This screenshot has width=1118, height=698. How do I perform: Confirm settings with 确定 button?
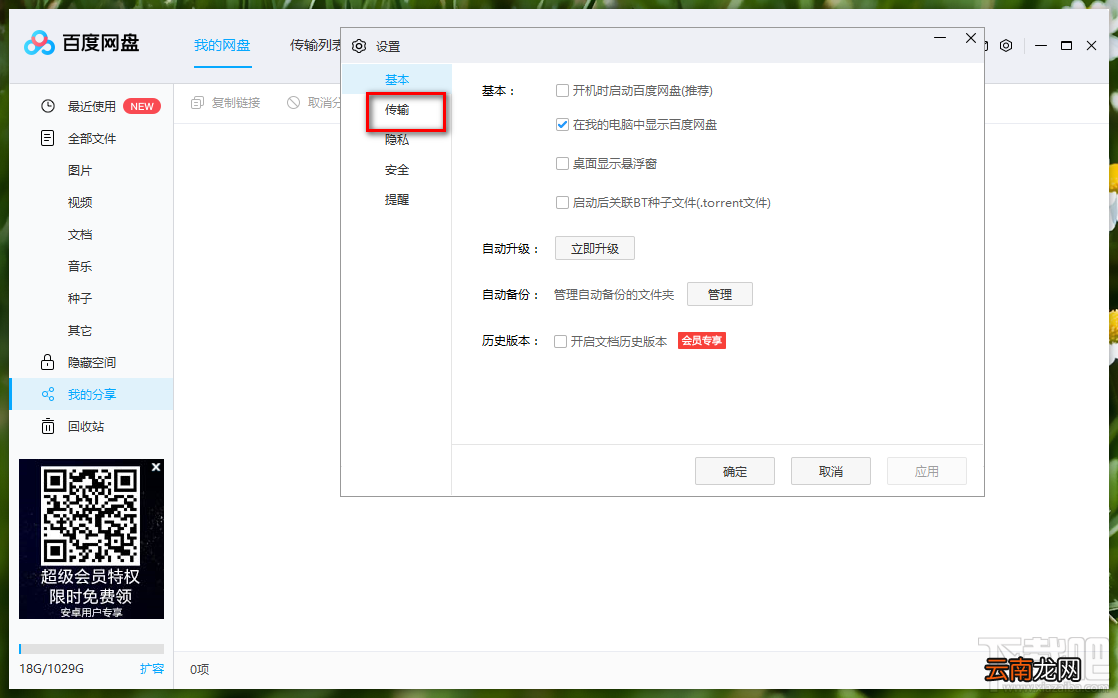pyautogui.click(x=735, y=471)
